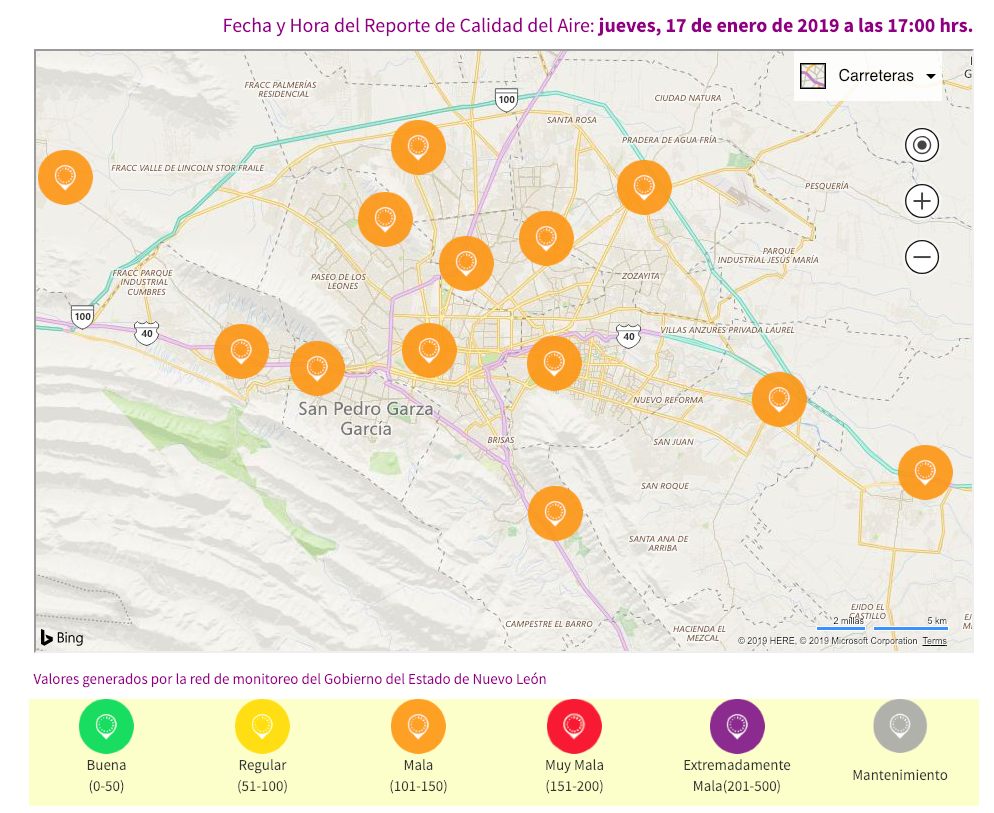Click the marker near Fracc Valle de Lincoln
Viewport: 994px width, 813px height.
tap(65, 177)
